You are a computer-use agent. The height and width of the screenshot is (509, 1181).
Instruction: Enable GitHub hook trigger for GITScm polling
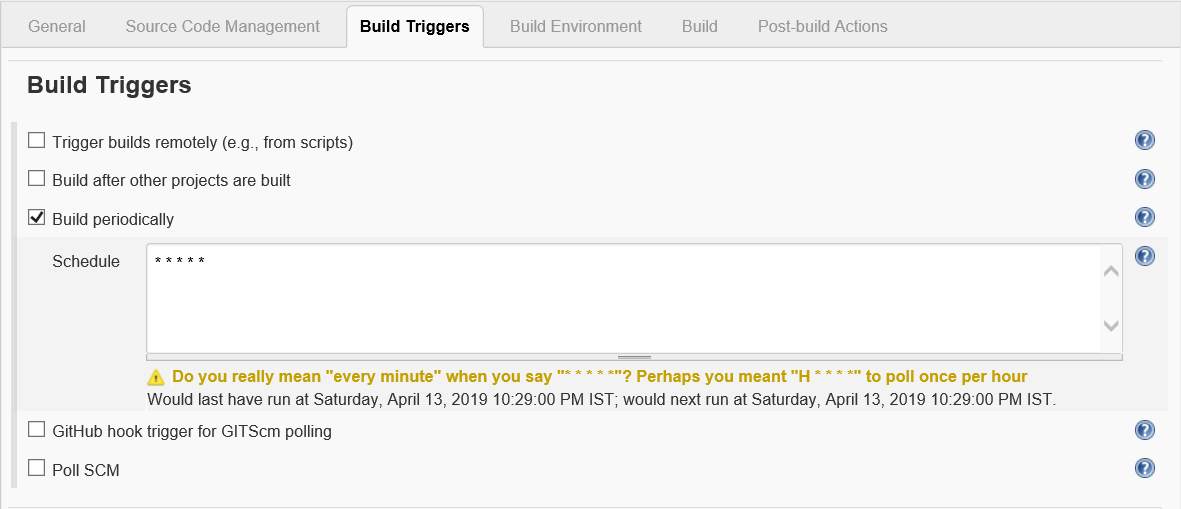pos(37,430)
